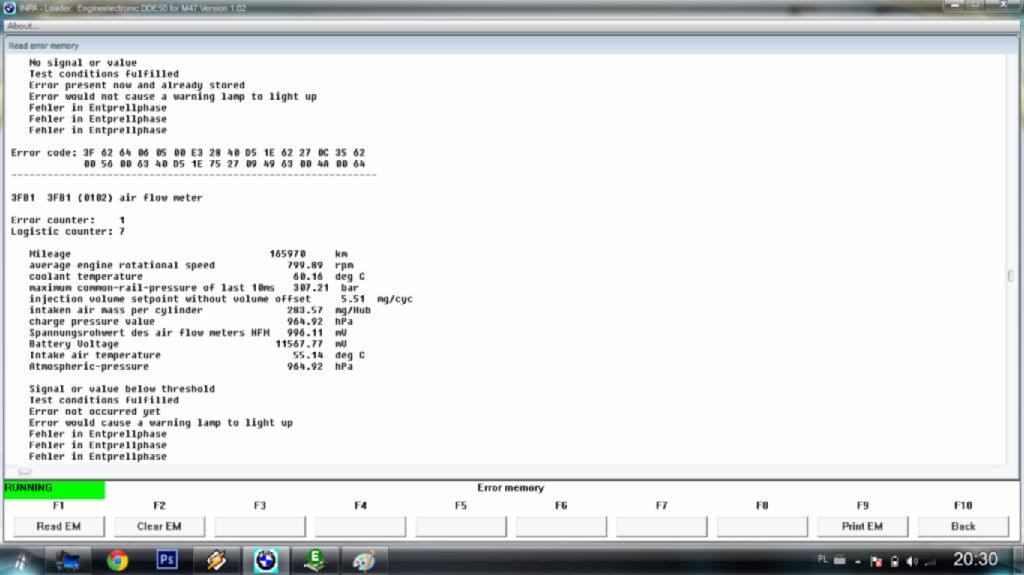Open the About... menu
Image resolution: width=1024 pixels, height=575 pixels.
23,26
